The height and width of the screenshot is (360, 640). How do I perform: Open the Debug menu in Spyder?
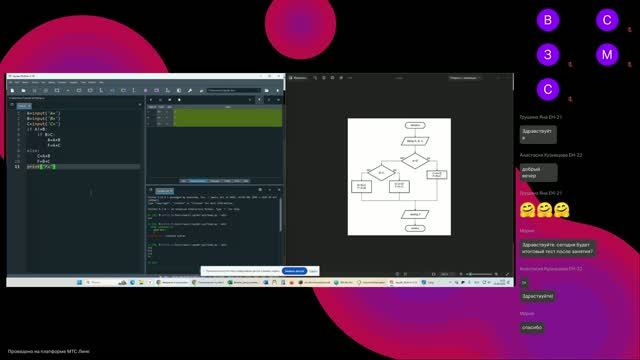[x=51, y=82]
